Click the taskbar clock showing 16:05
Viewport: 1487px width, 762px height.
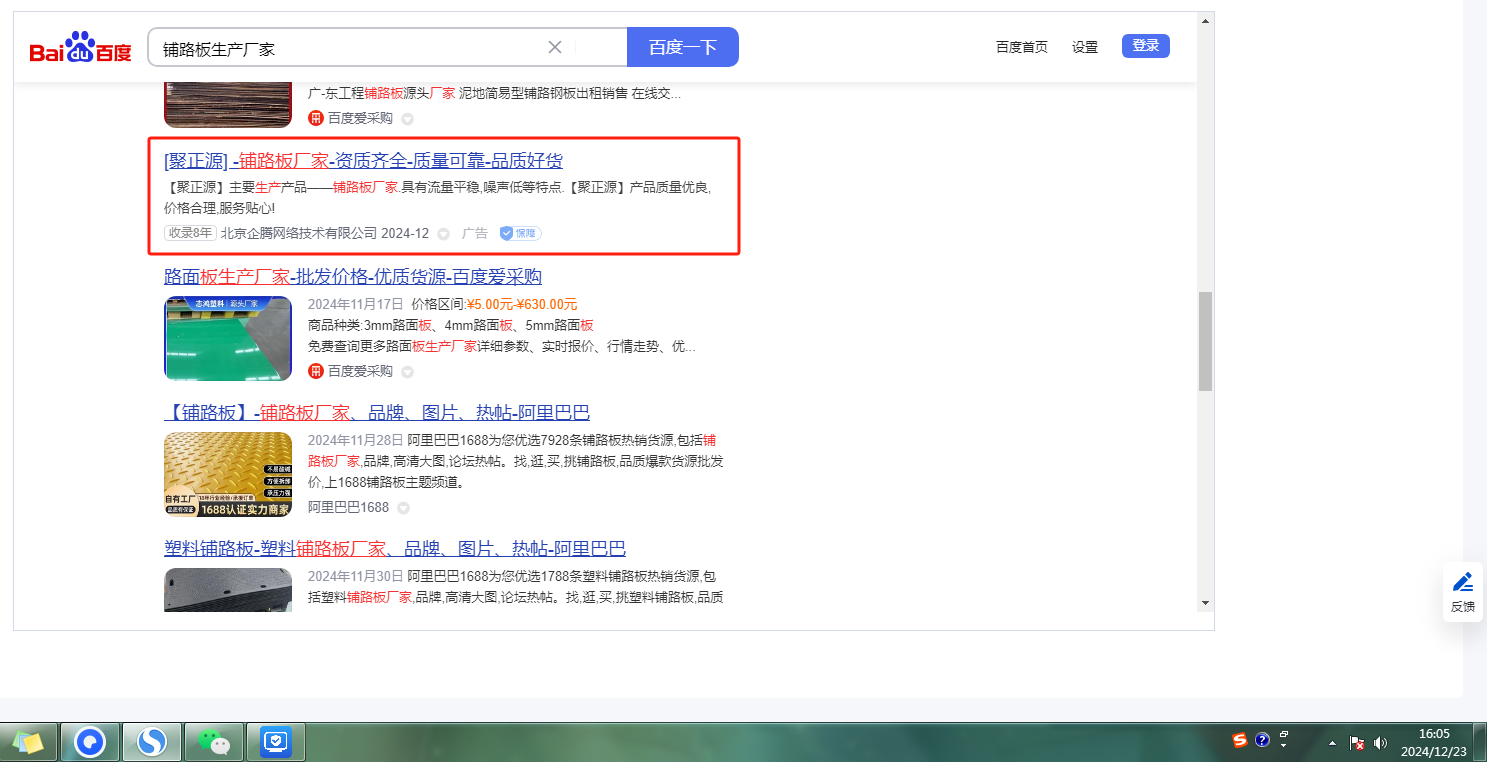tap(1434, 742)
